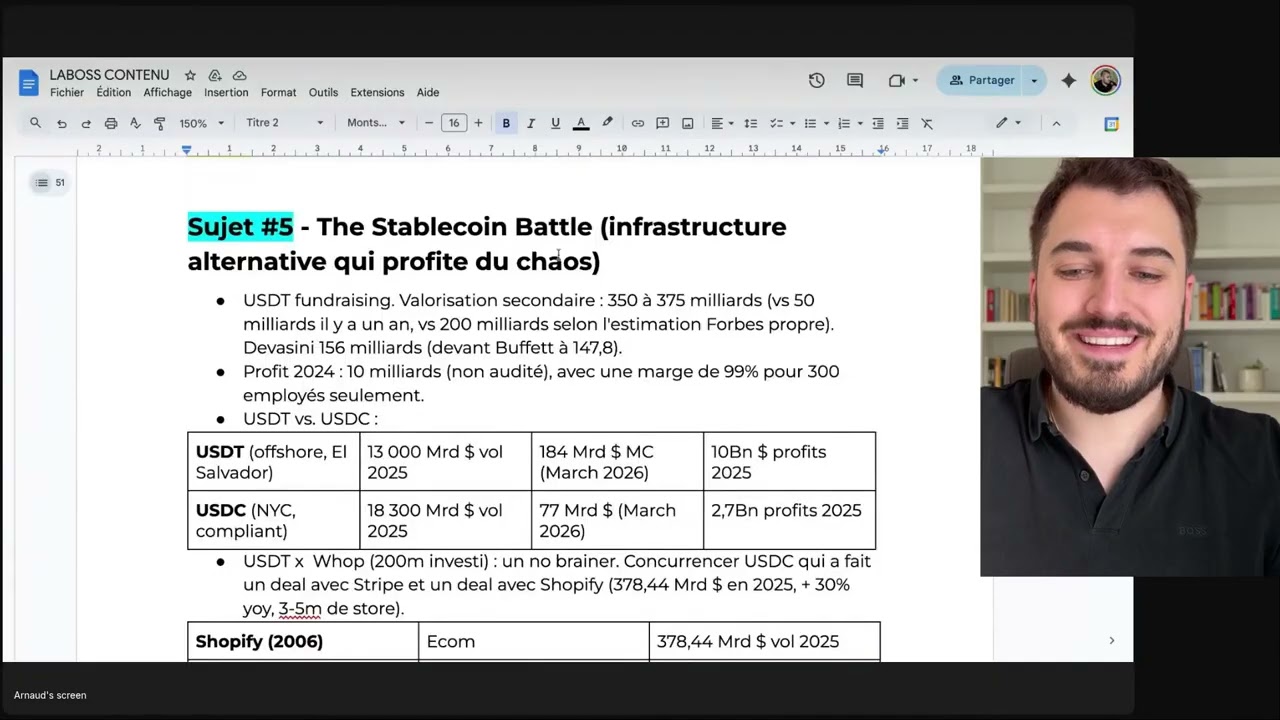This screenshot has height=720, width=1280.
Task: Open the Aide menu
Action: [x=428, y=92]
